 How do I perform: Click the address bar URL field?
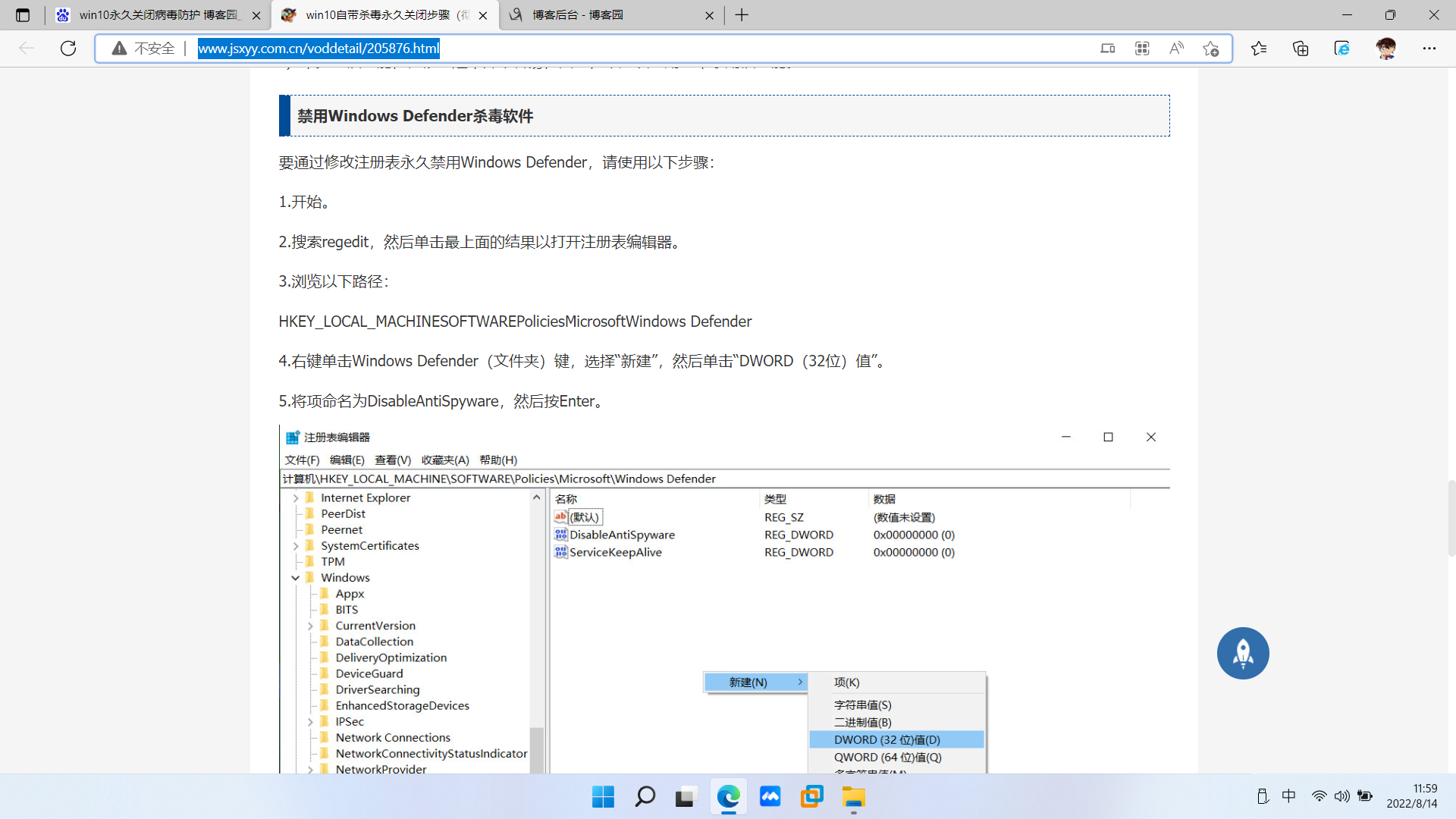click(x=607, y=49)
